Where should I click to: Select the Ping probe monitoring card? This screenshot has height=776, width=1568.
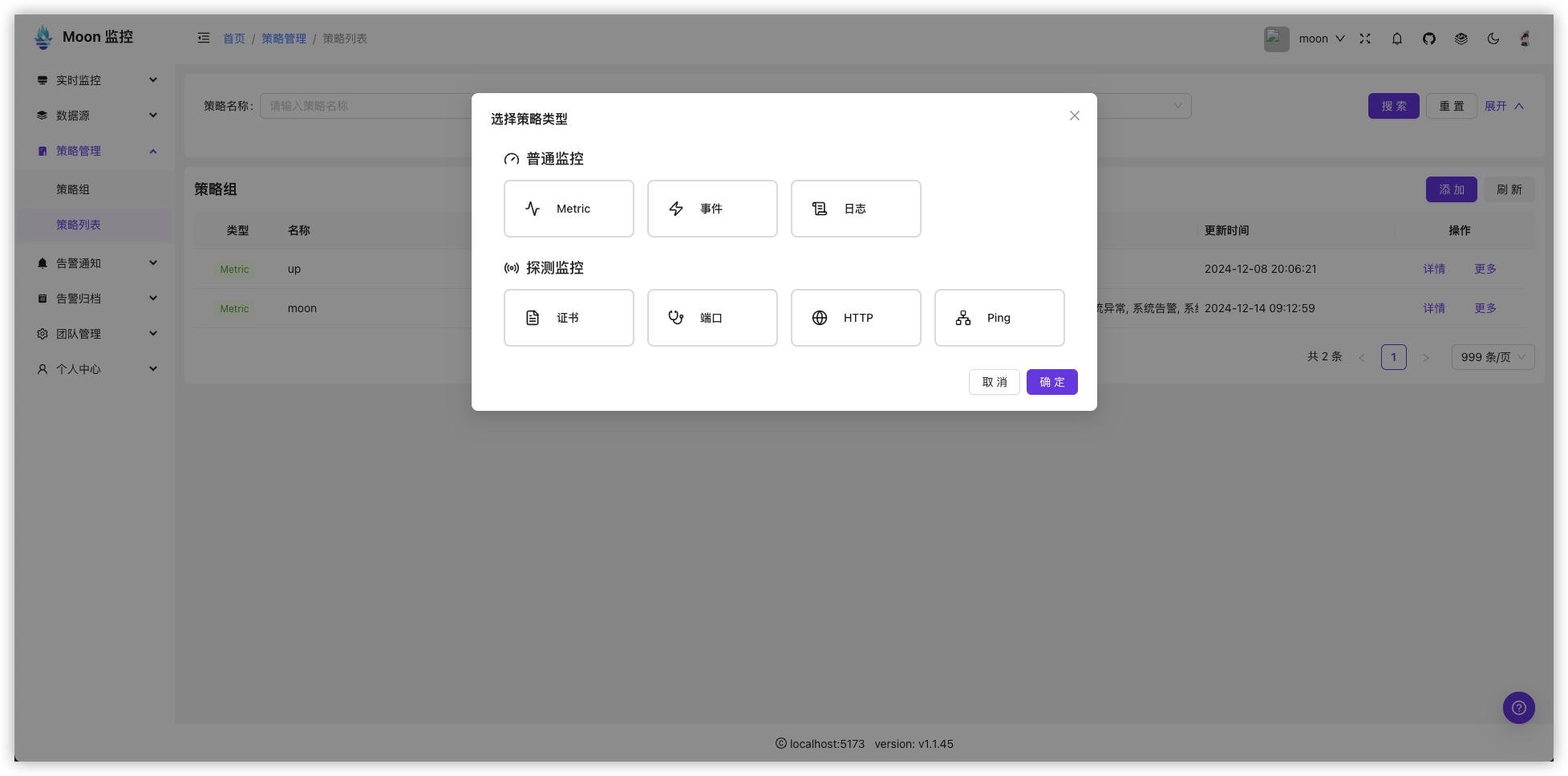click(999, 318)
